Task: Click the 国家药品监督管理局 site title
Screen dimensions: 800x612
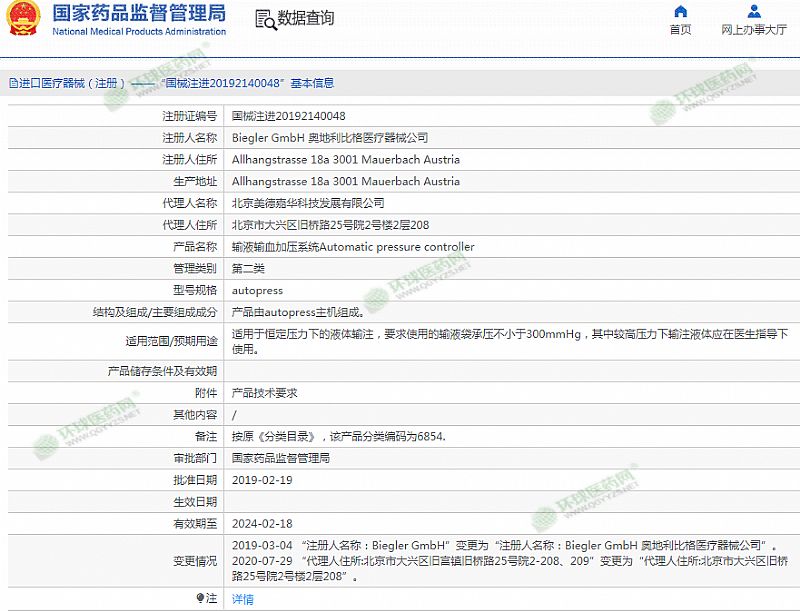Action: [x=138, y=13]
